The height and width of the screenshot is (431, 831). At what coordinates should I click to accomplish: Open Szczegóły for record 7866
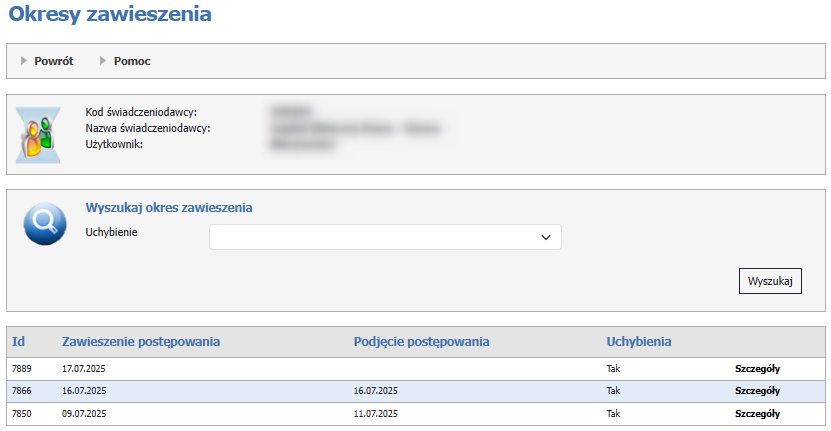point(757,391)
